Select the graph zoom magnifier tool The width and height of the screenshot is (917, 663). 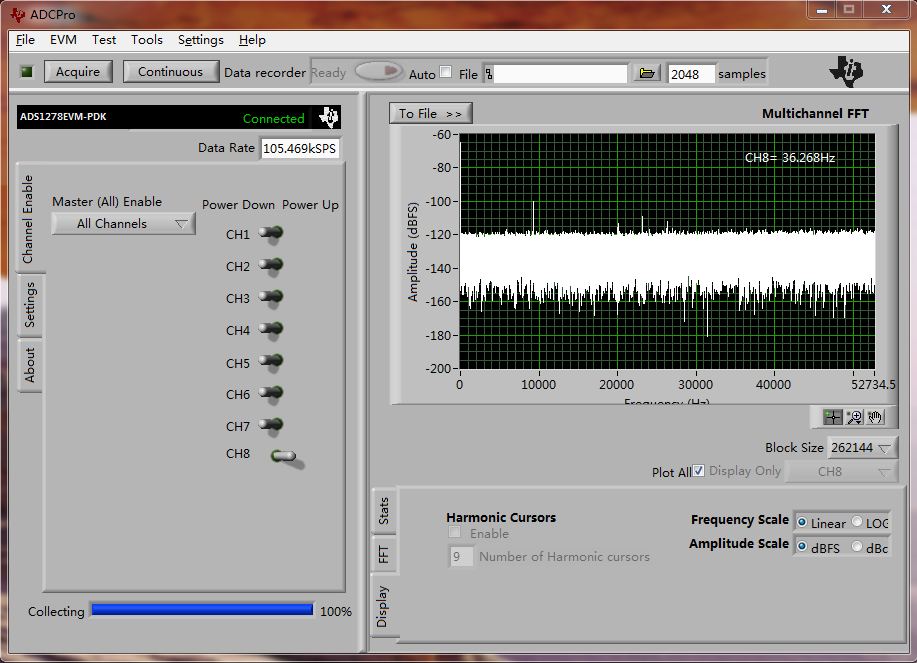(x=854, y=417)
